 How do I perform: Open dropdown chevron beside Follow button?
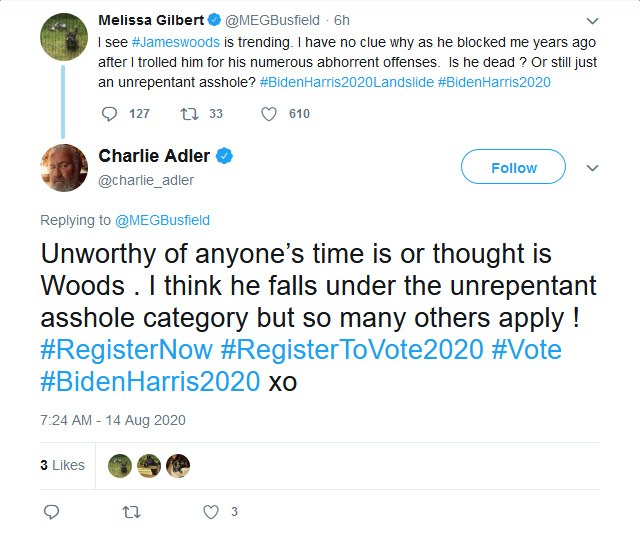pos(592,168)
